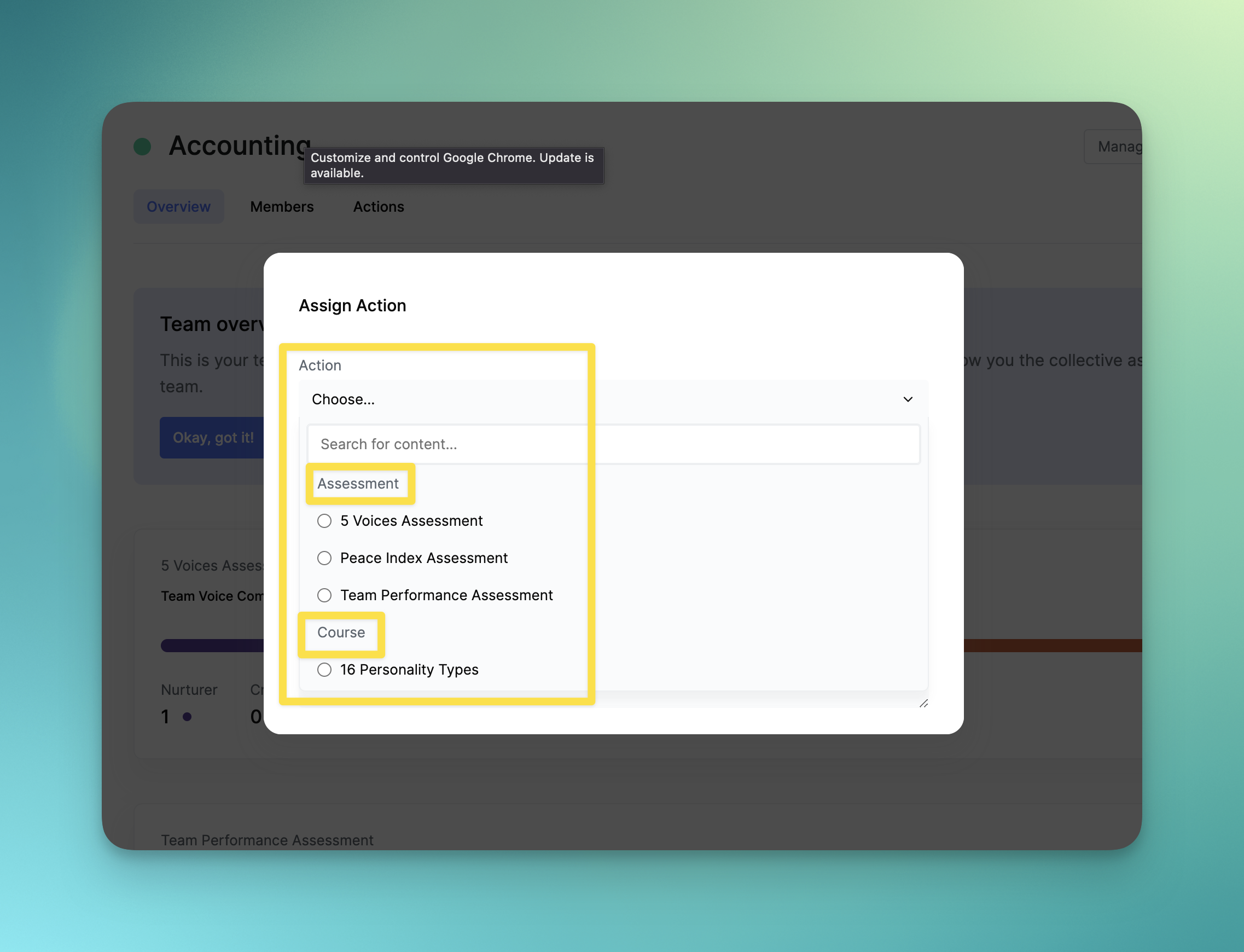Click the Chrome update notification tooltip
This screenshot has width=1244, height=952.
click(x=452, y=165)
